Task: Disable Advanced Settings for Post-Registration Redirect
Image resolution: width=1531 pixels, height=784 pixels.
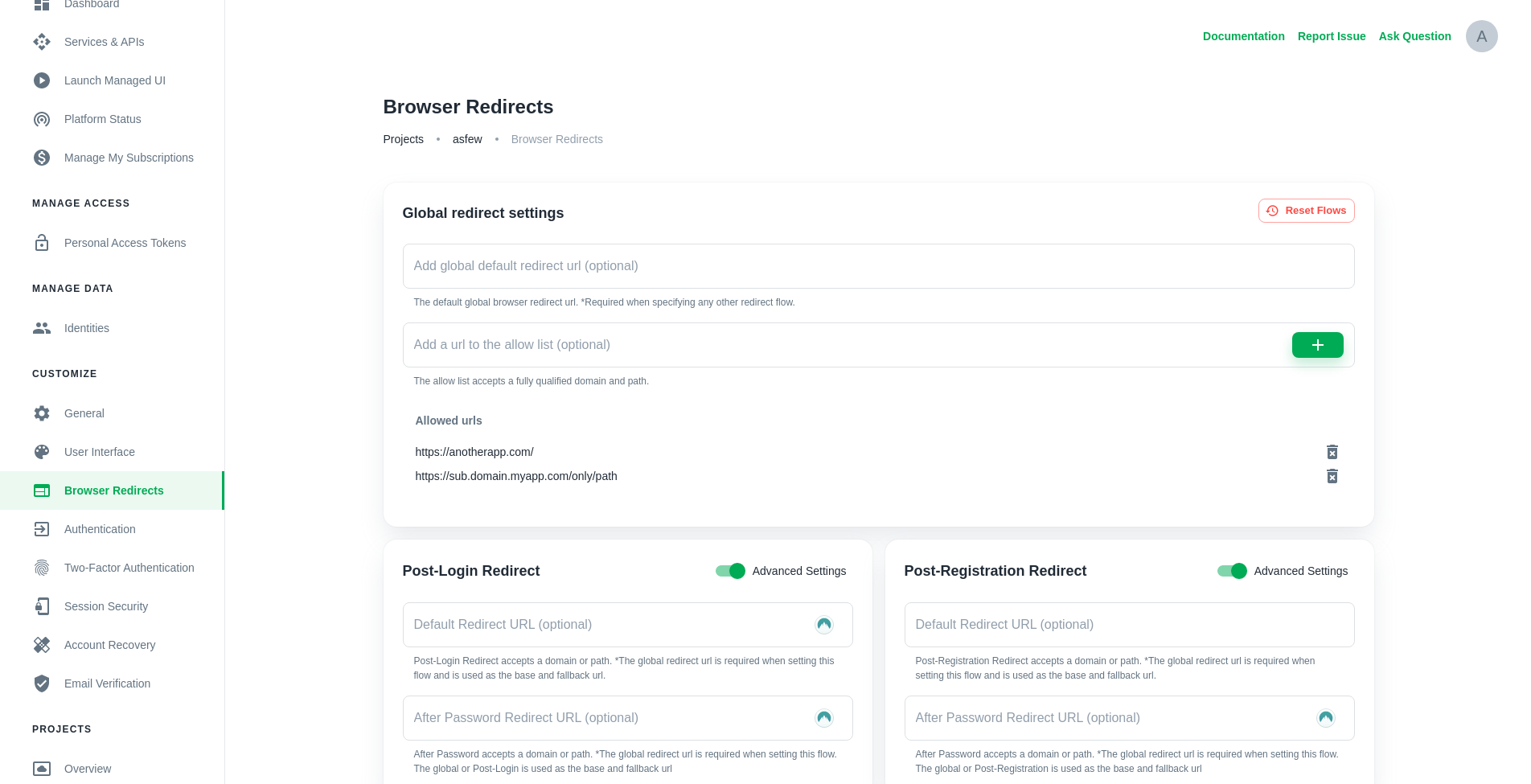Action: pos(1231,571)
